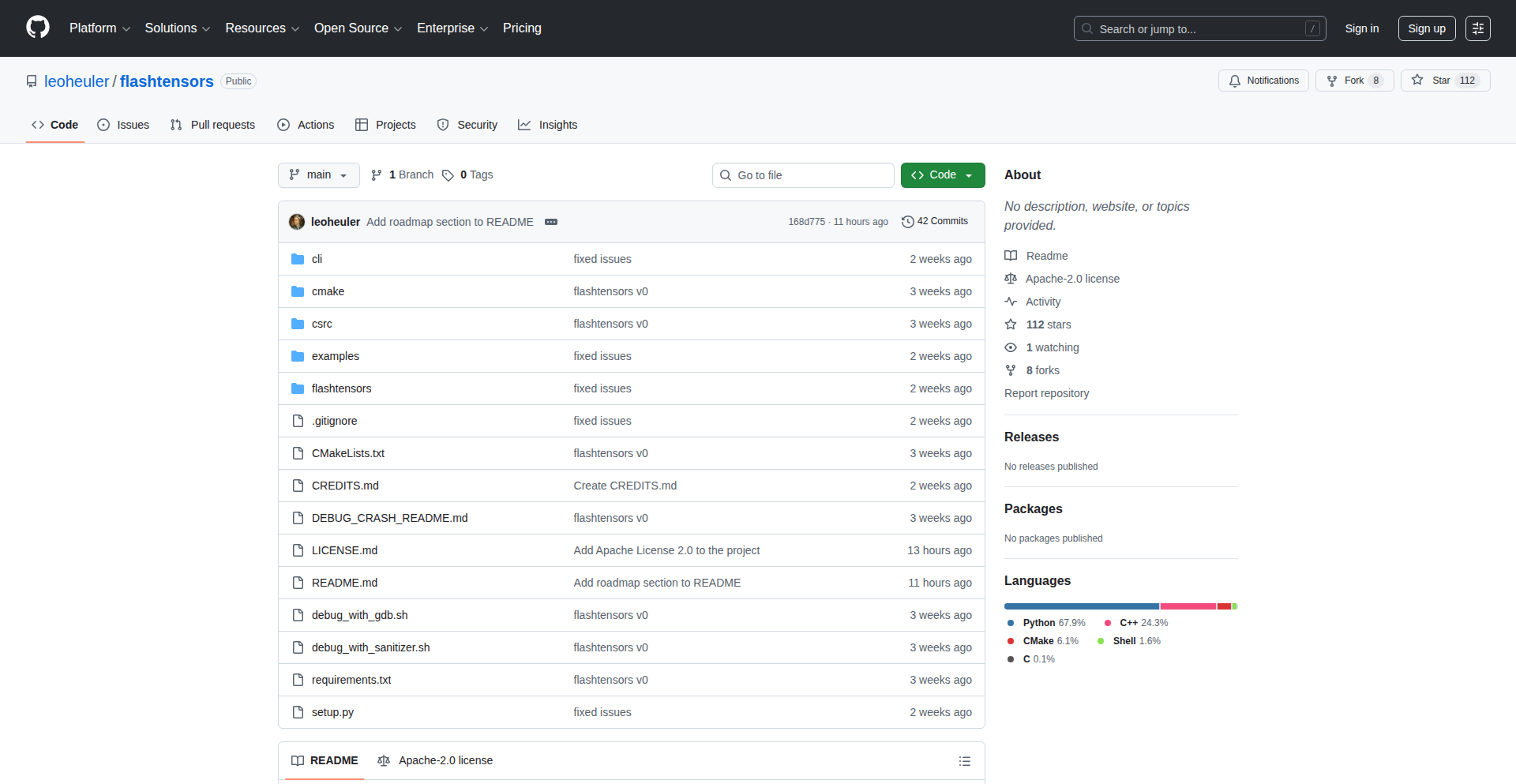1516x784 pixels.
Task: Open the main branch dropdown
Action: pos(318,175)
